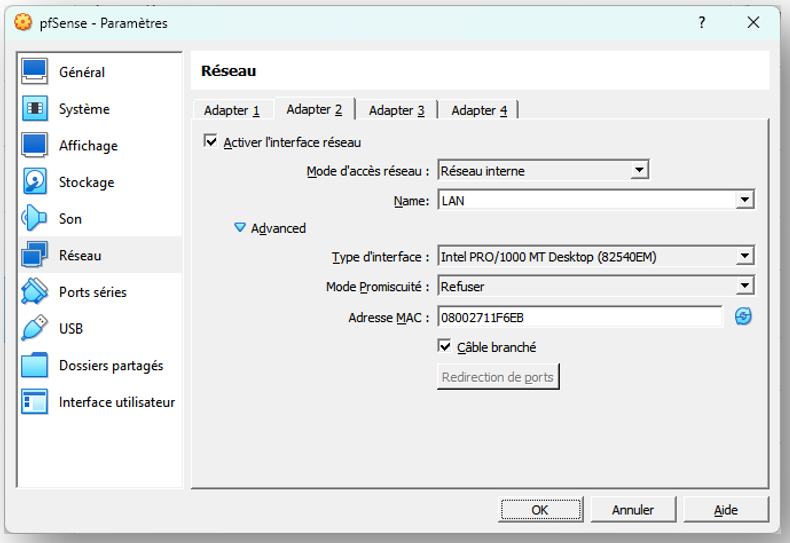Select the Stockage disk icon
This screenshot has width=790, height=543.
[x=34, y=181]
